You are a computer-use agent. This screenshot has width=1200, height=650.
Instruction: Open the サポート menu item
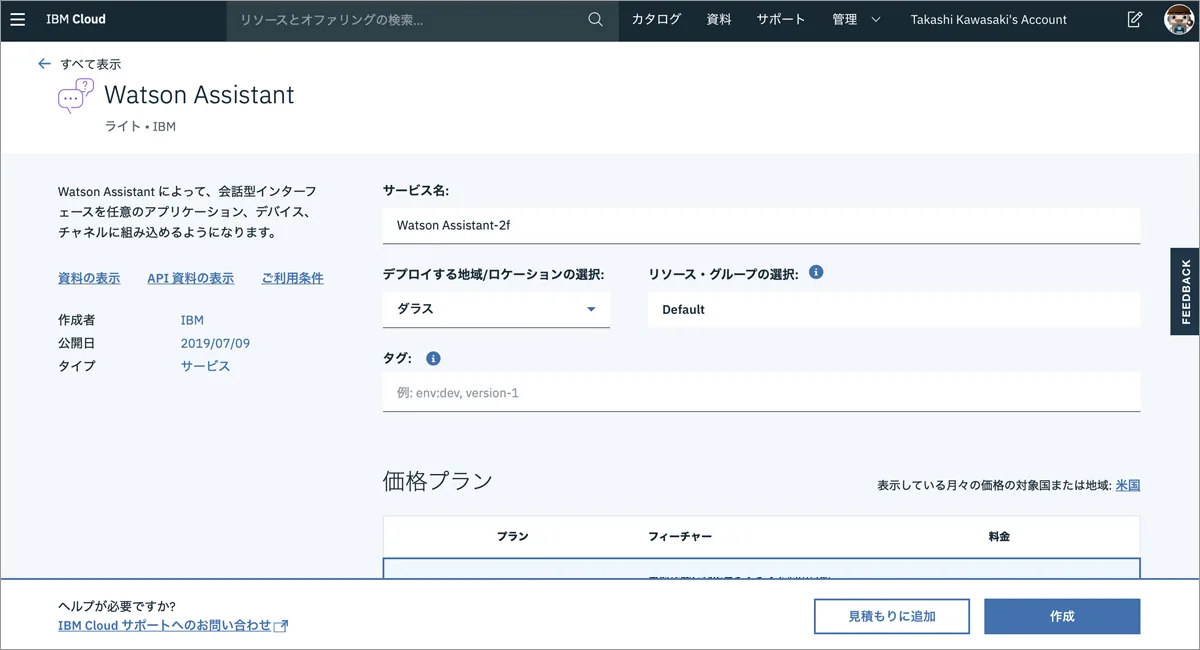click(x=781, y=19)
